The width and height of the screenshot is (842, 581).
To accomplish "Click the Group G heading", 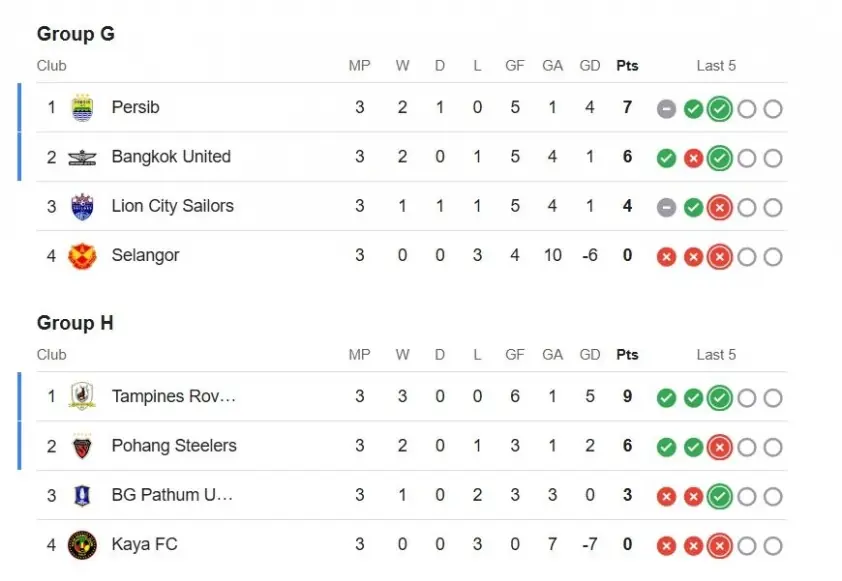I will [76, 34].
